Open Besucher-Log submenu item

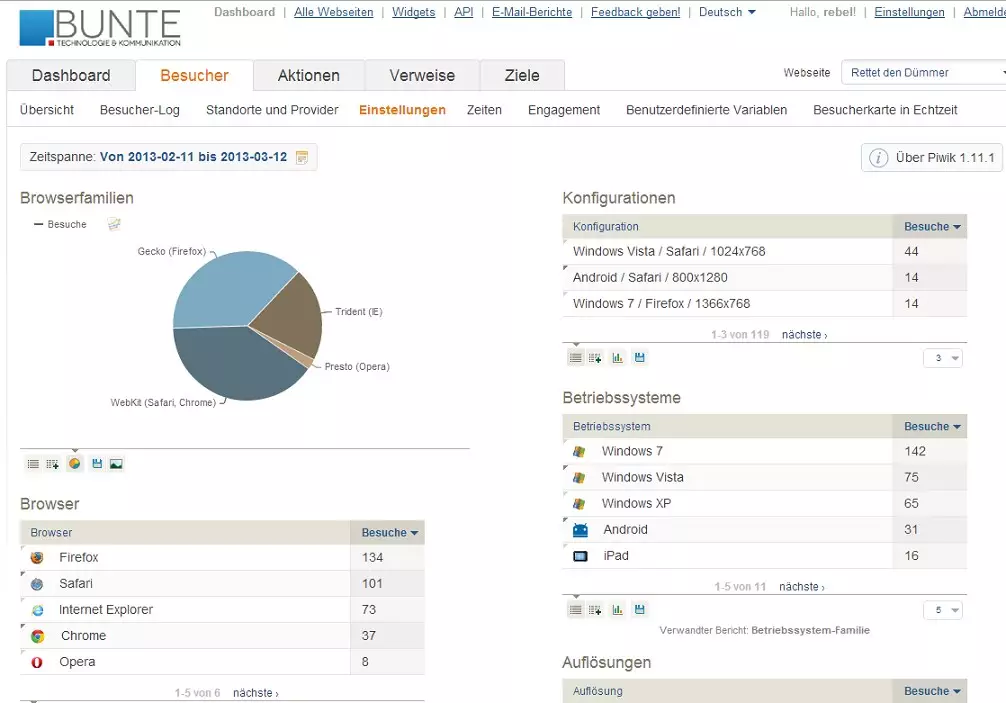point(140,110)
